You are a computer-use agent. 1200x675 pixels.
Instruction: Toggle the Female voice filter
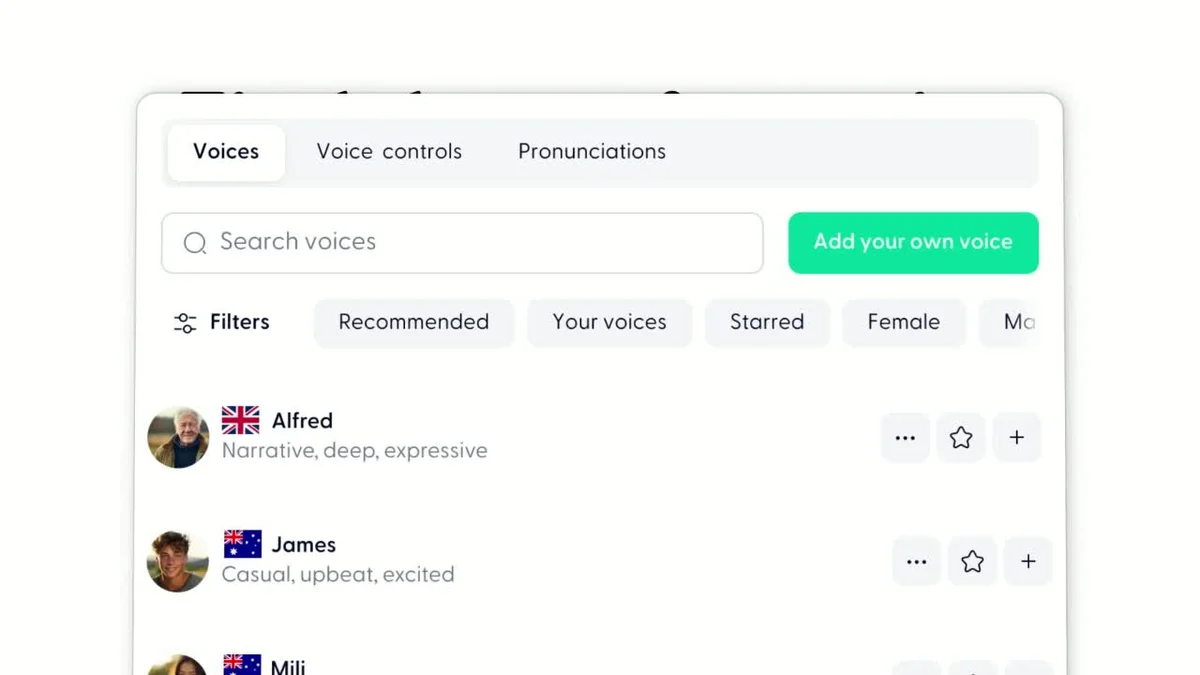coord(903,322)
